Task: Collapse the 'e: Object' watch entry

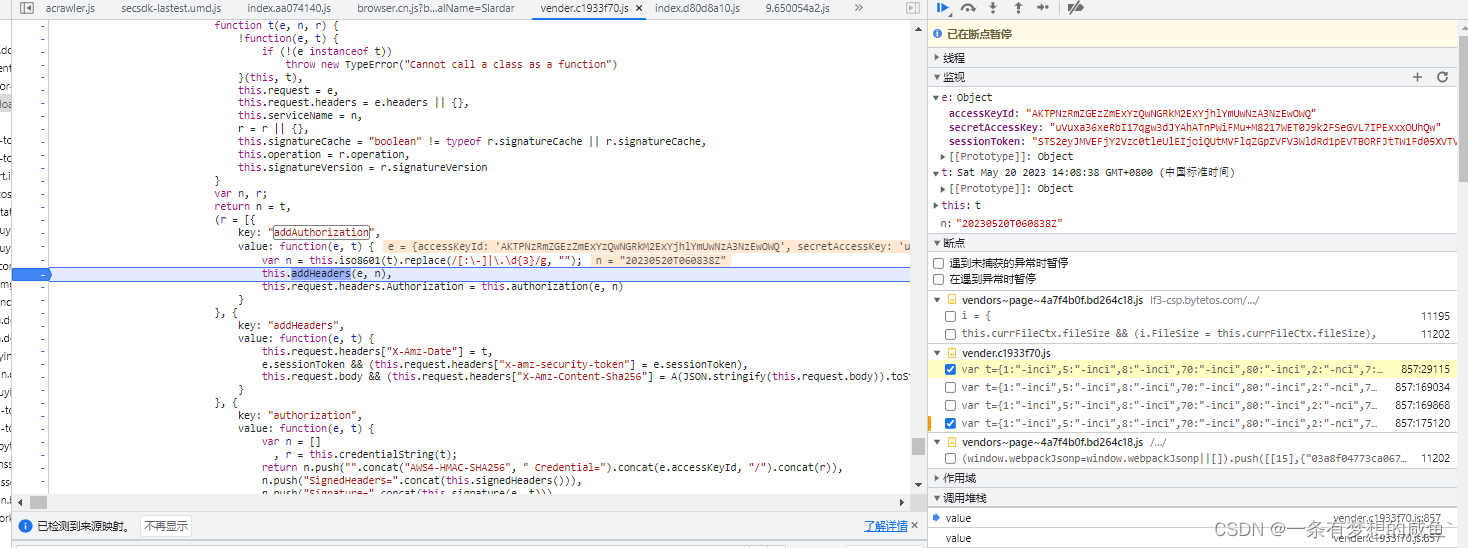Action: pos(935,98)
